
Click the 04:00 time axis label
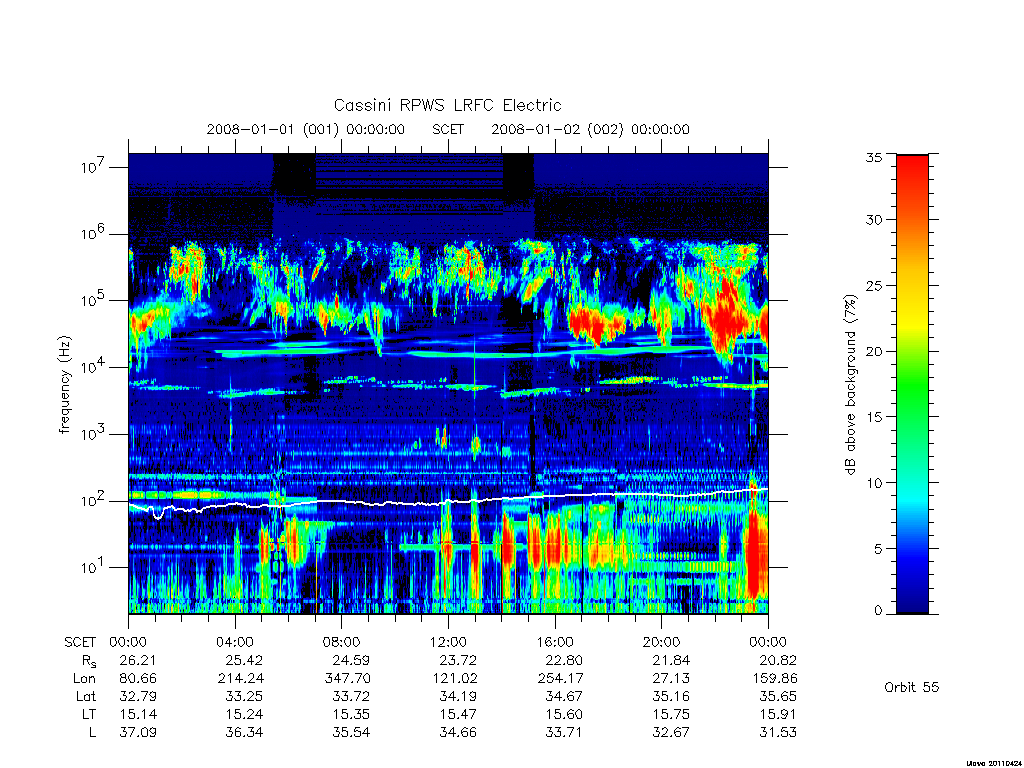click(x=234, y=642)
